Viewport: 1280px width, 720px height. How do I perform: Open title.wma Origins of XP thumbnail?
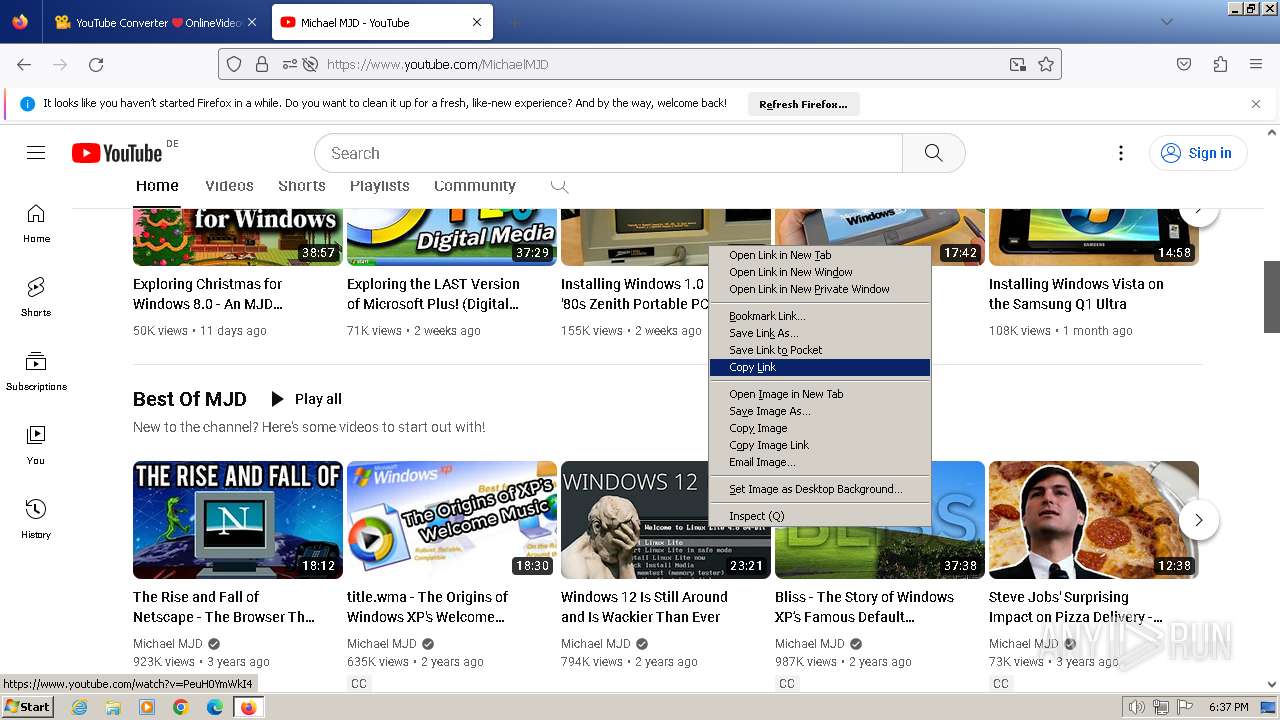point(452,520)
